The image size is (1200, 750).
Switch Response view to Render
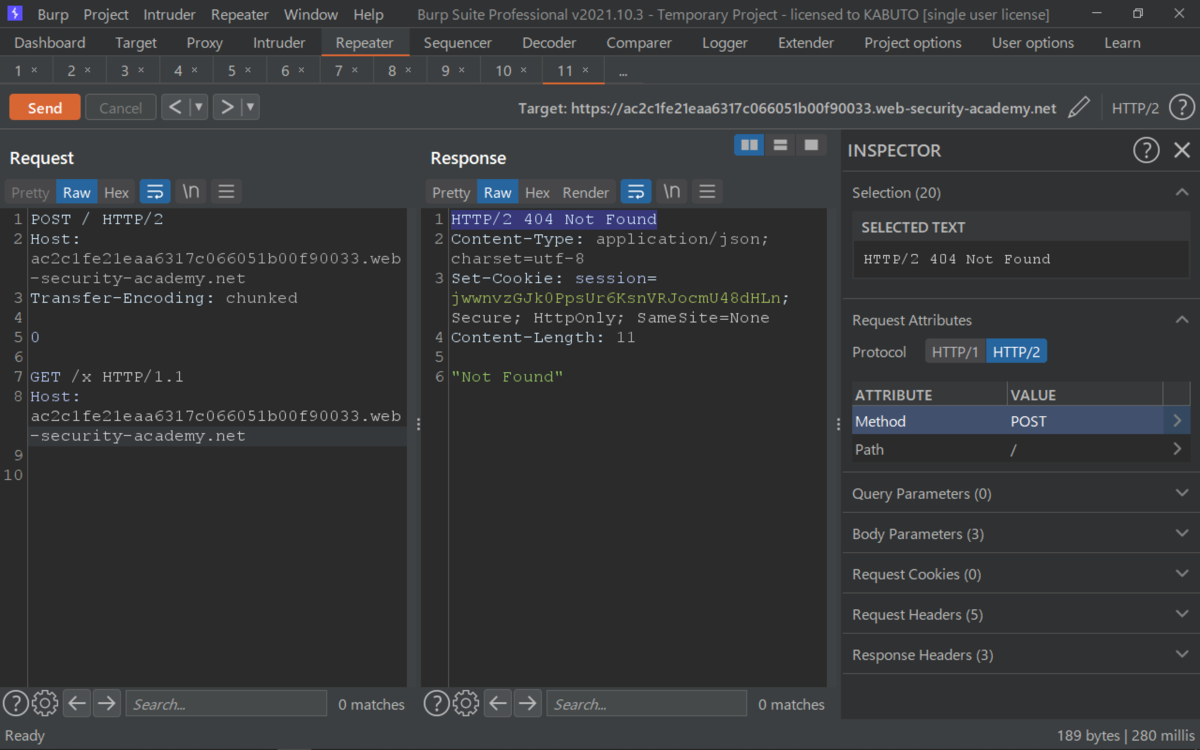pos(586,193)
